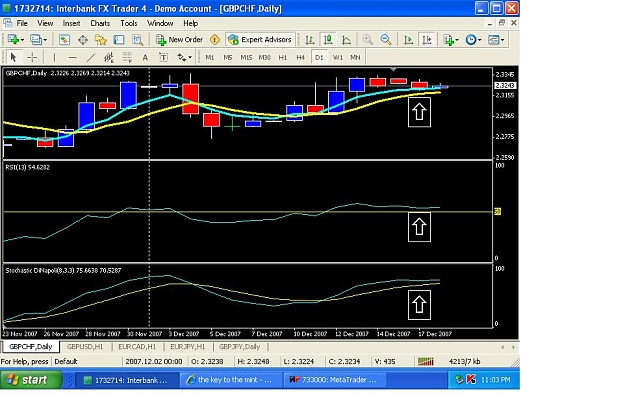Select the Horizontal Line drawing tool
The width and height of the screenshot is (625, 405).
point(73,57)
